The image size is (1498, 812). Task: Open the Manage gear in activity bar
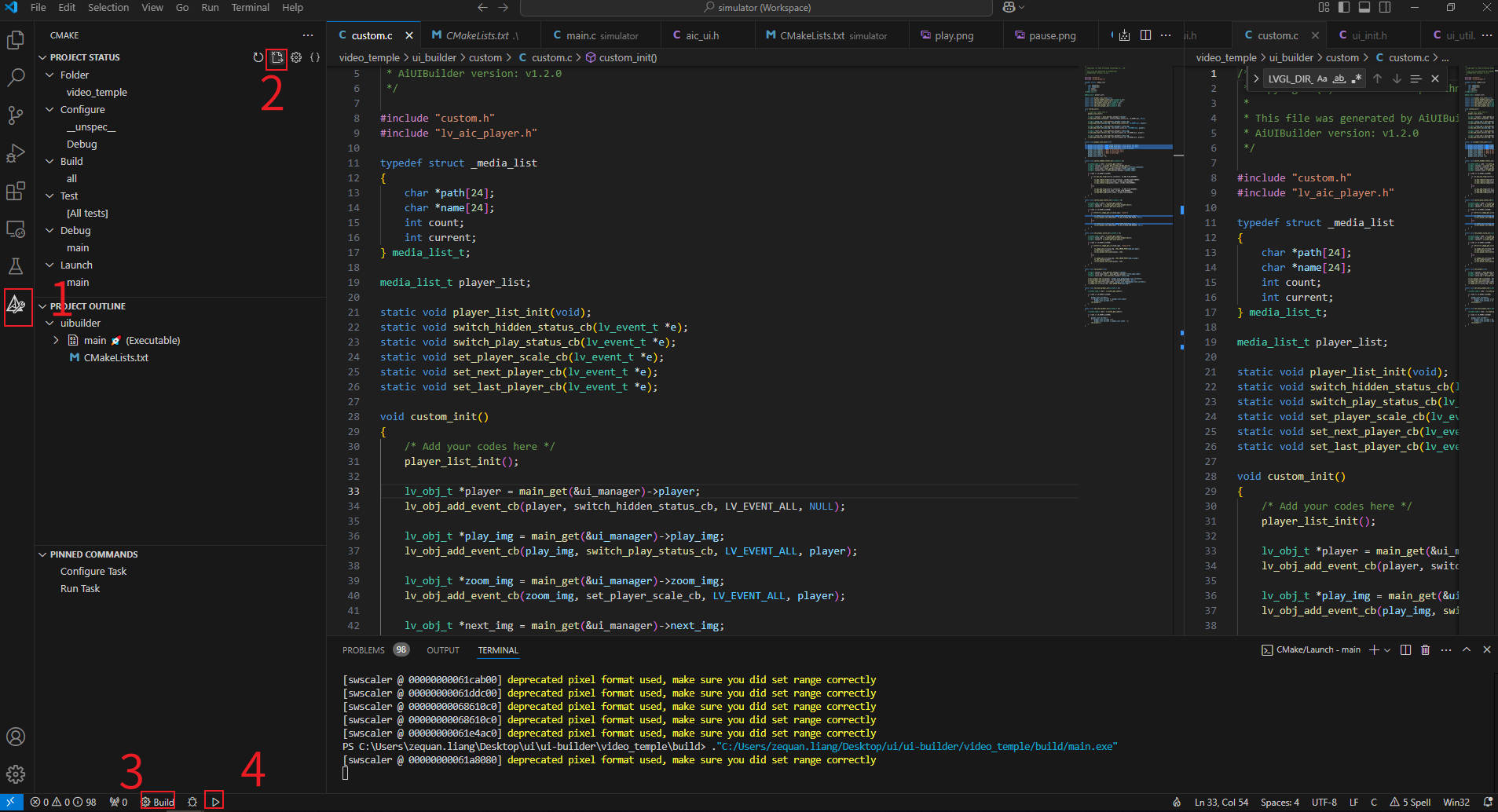(x=16, y=774)
